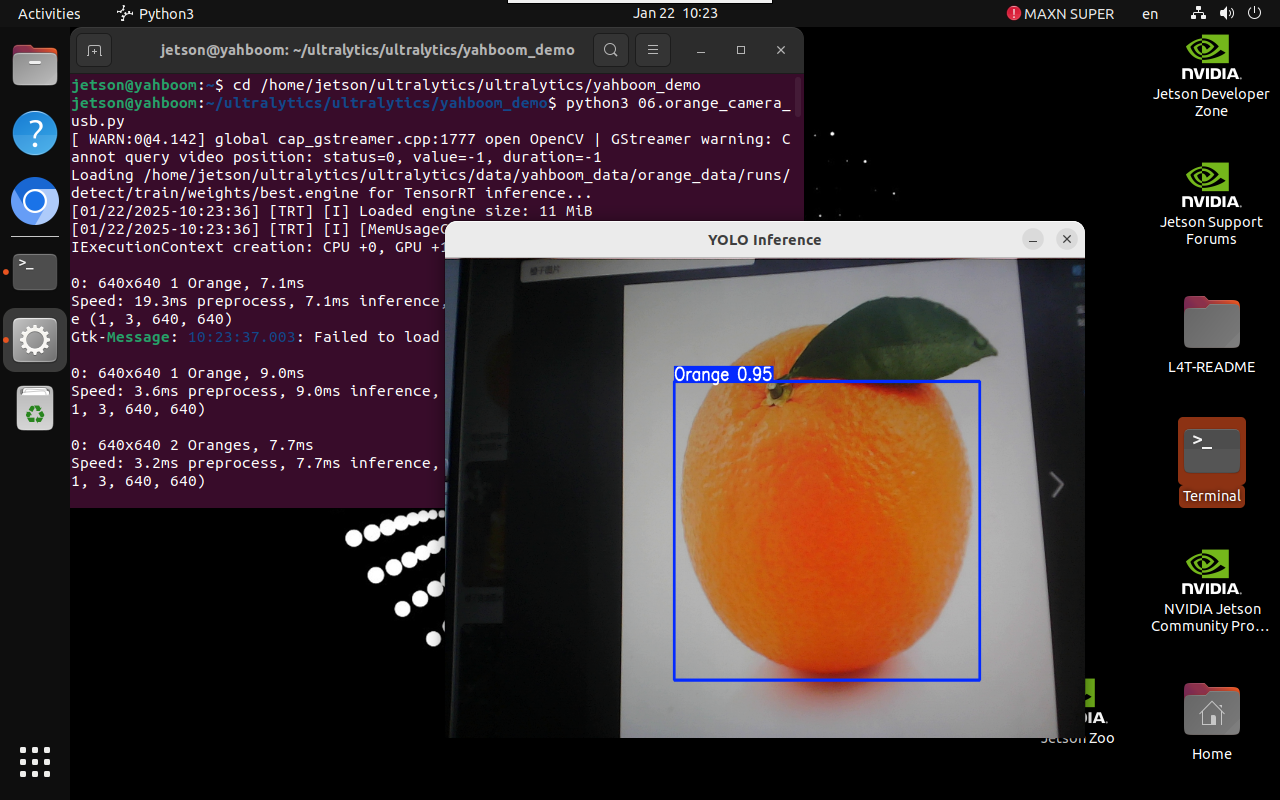Open Jetson Developer Zone desktop shortcut

(1211, 76)
